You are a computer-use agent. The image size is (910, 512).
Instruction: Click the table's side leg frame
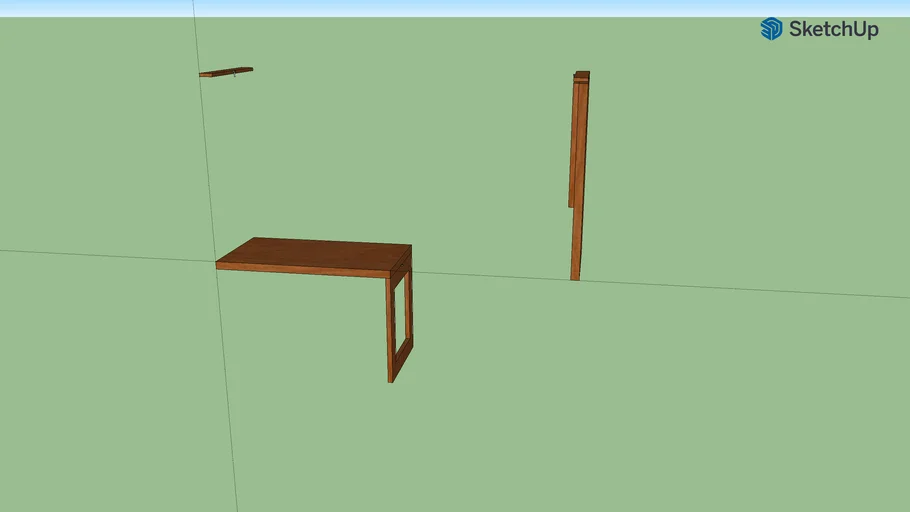pos(392,330)
